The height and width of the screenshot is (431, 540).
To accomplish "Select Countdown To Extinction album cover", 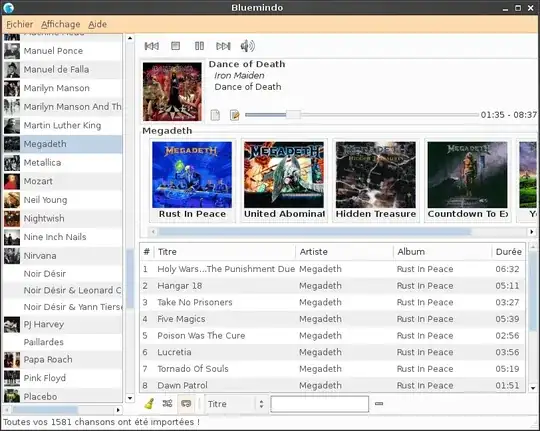I will 467,175.
